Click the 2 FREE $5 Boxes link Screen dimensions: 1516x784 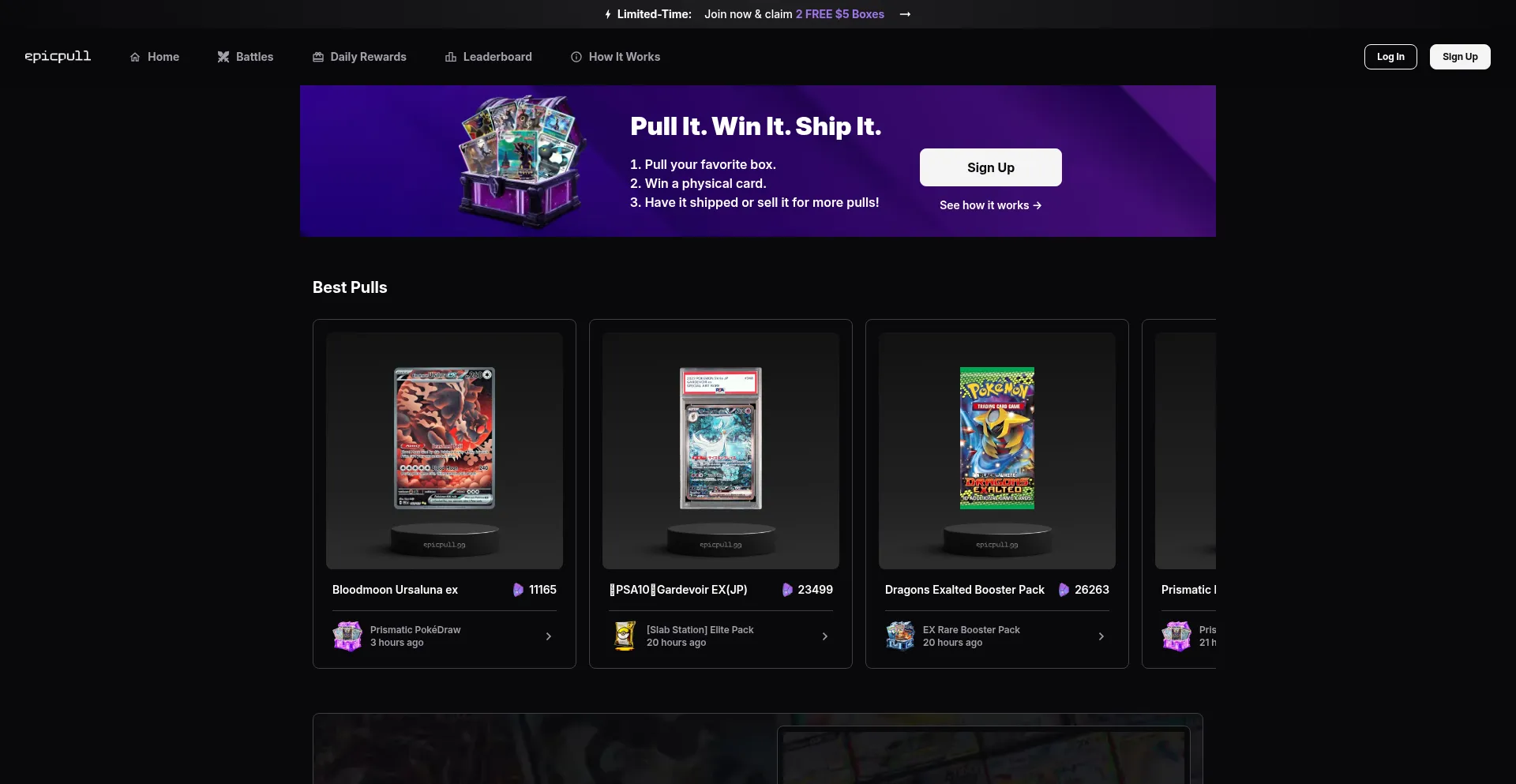point(840,14)
